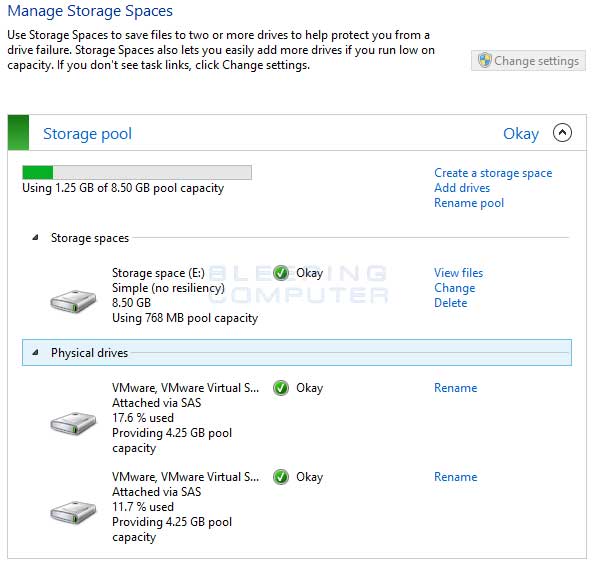Collapse the Storage spaces section triangle
The height and width of the screenshot is (569, 595).
click(35, 238)
